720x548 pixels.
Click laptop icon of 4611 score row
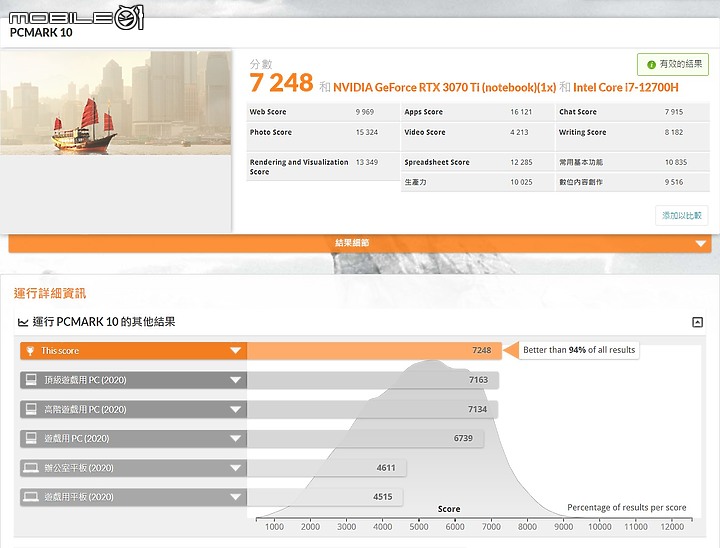[x=31, y=468]
